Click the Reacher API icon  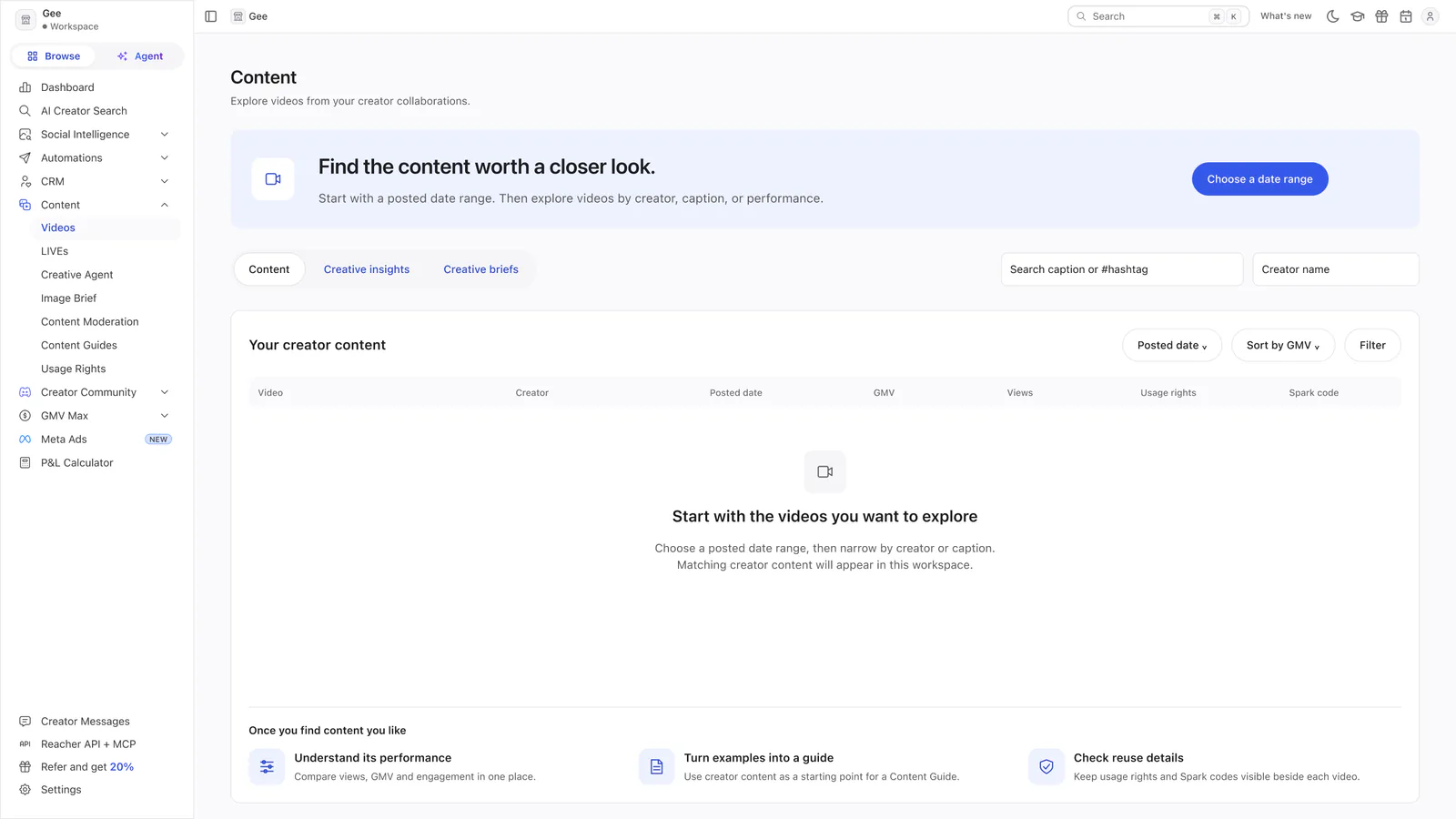click(25, 744)
